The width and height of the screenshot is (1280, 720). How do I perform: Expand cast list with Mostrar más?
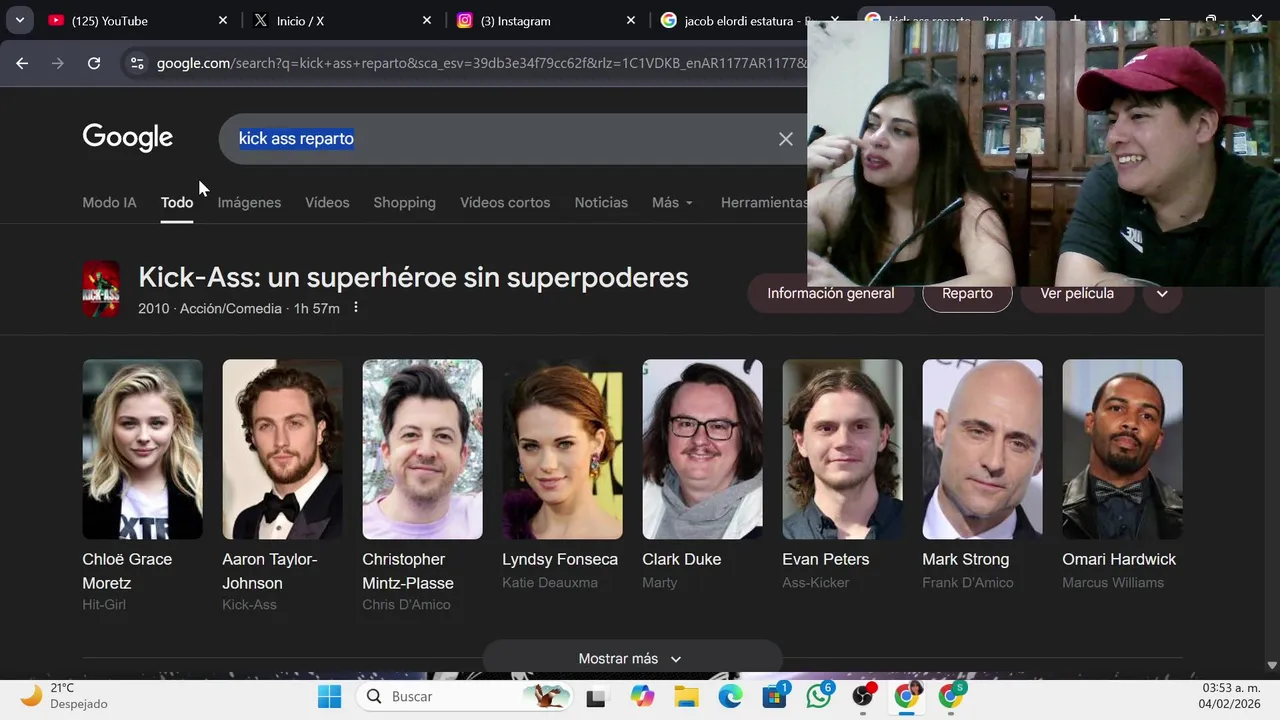pos(632,658)
